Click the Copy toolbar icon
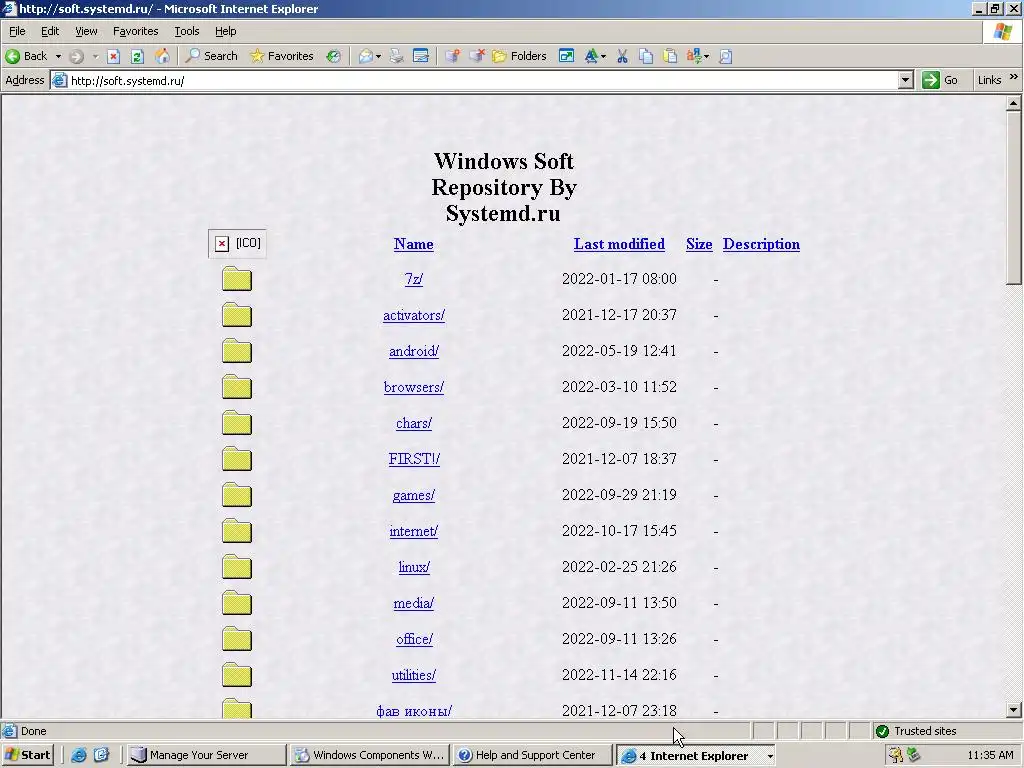 coord(646,56)
